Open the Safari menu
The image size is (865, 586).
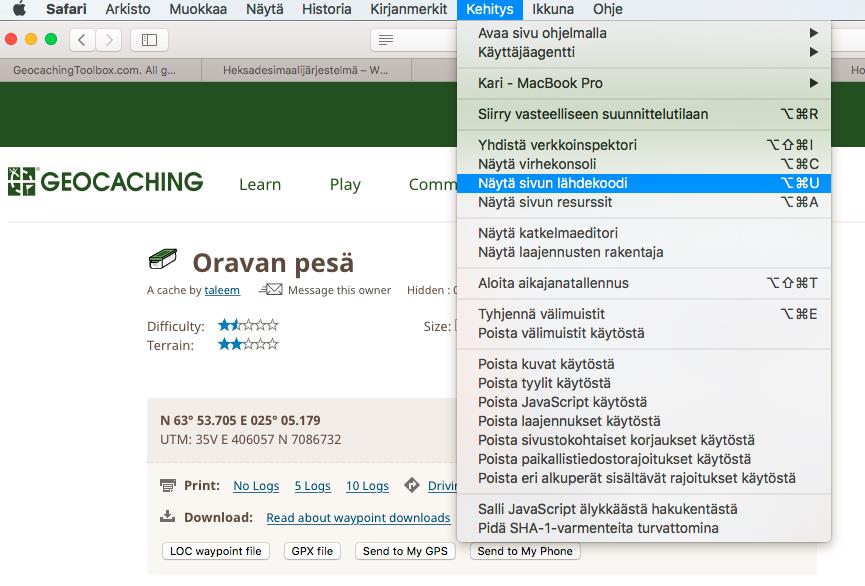click(x=66, y=9)
